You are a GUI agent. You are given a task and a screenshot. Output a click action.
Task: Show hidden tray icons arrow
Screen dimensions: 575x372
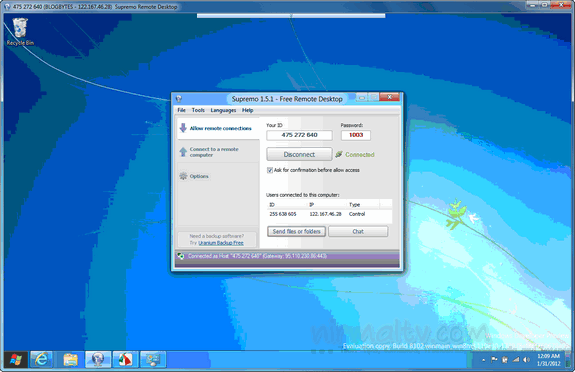point(484,360)
